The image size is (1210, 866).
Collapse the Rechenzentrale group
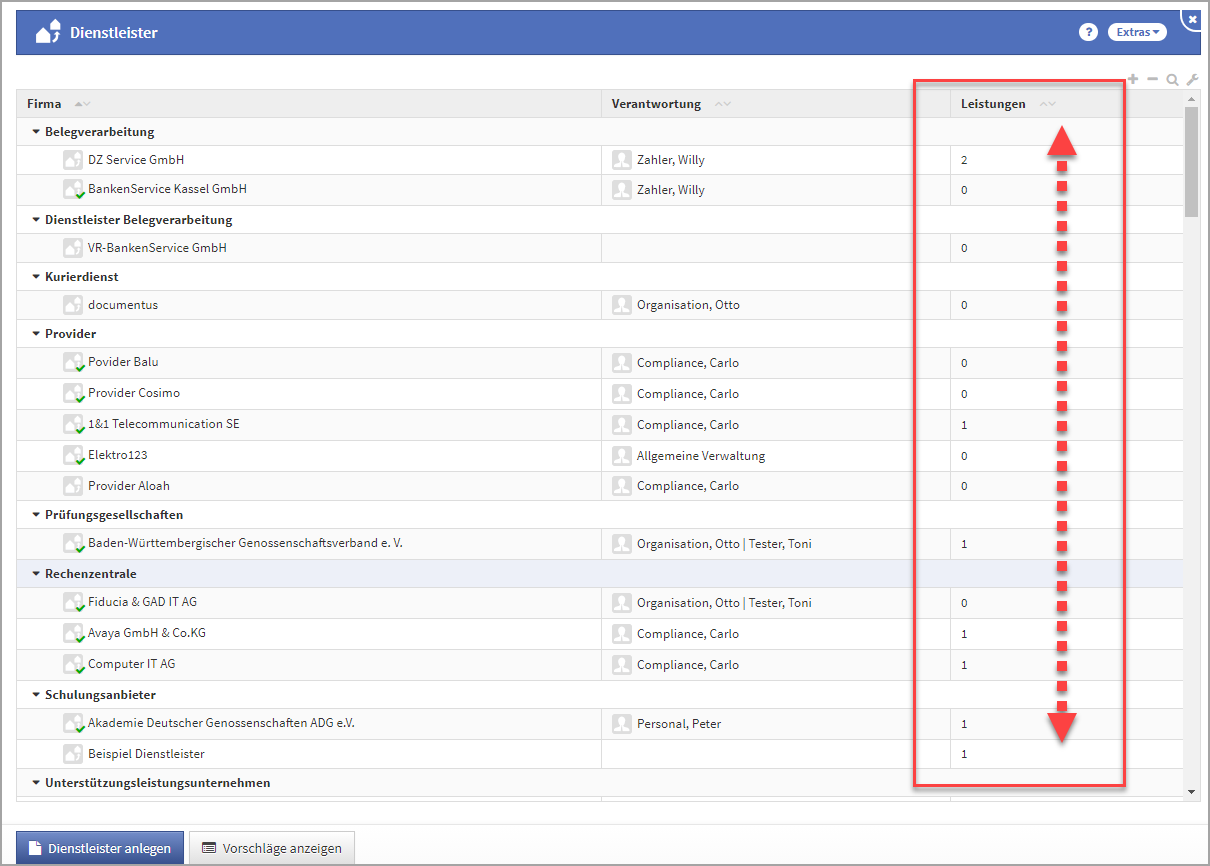36,574
